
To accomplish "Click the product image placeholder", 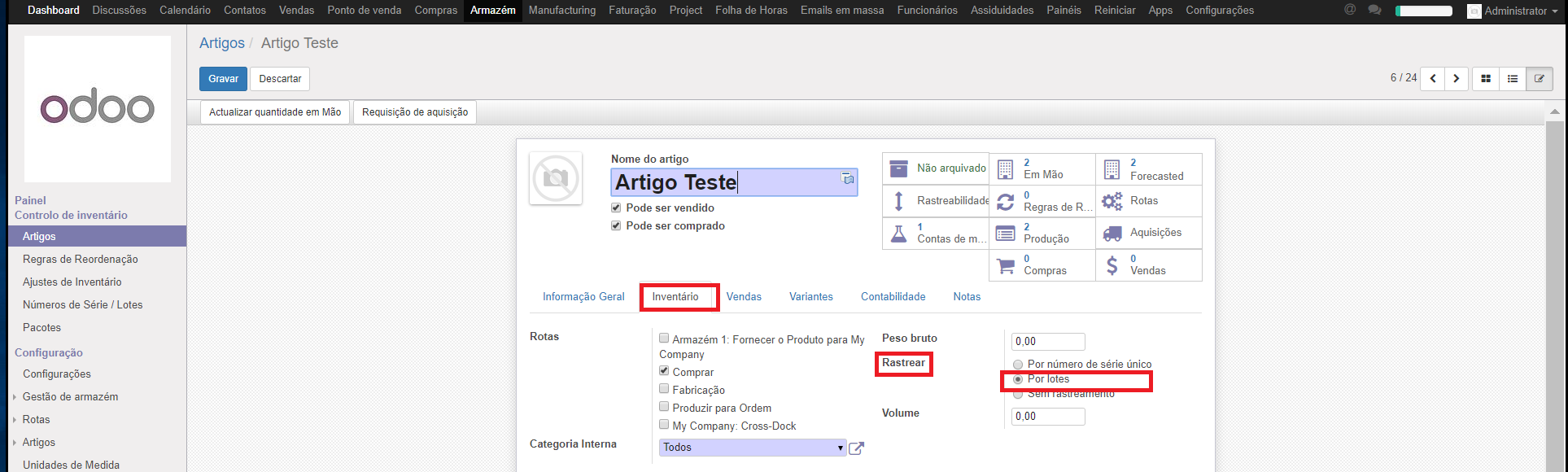I will pyautogui.click(x=556, y=178).
